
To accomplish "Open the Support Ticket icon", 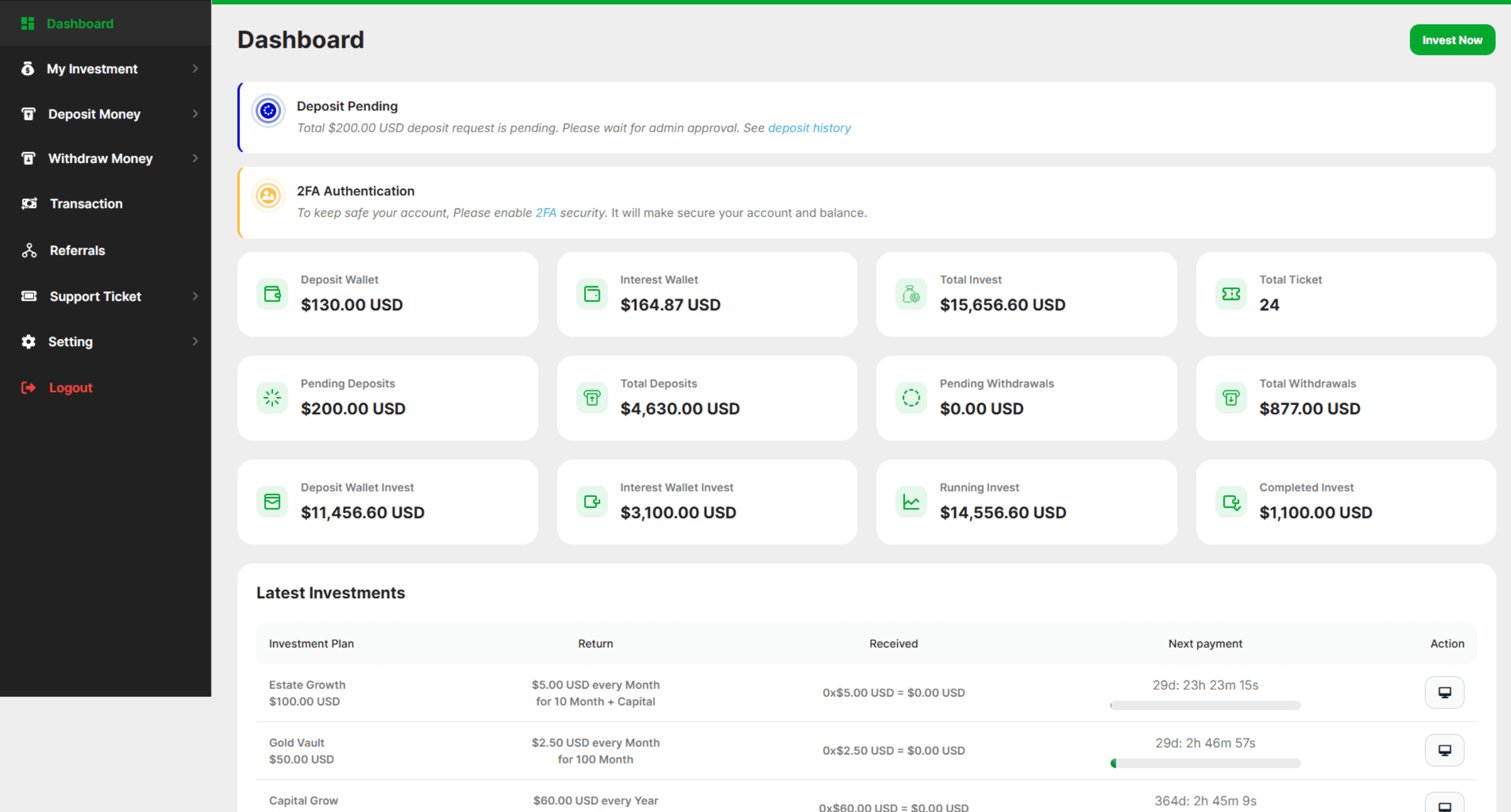I will coord(28,296).
